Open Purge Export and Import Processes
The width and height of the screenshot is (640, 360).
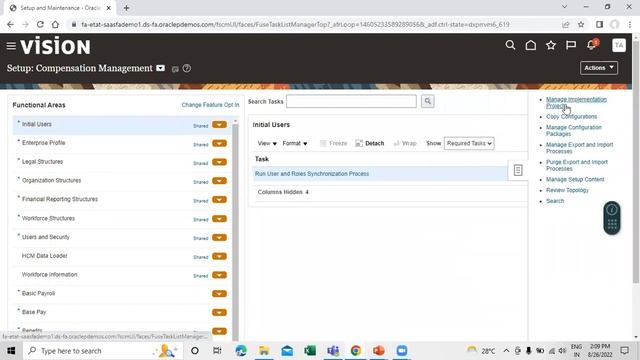[577, 165]
